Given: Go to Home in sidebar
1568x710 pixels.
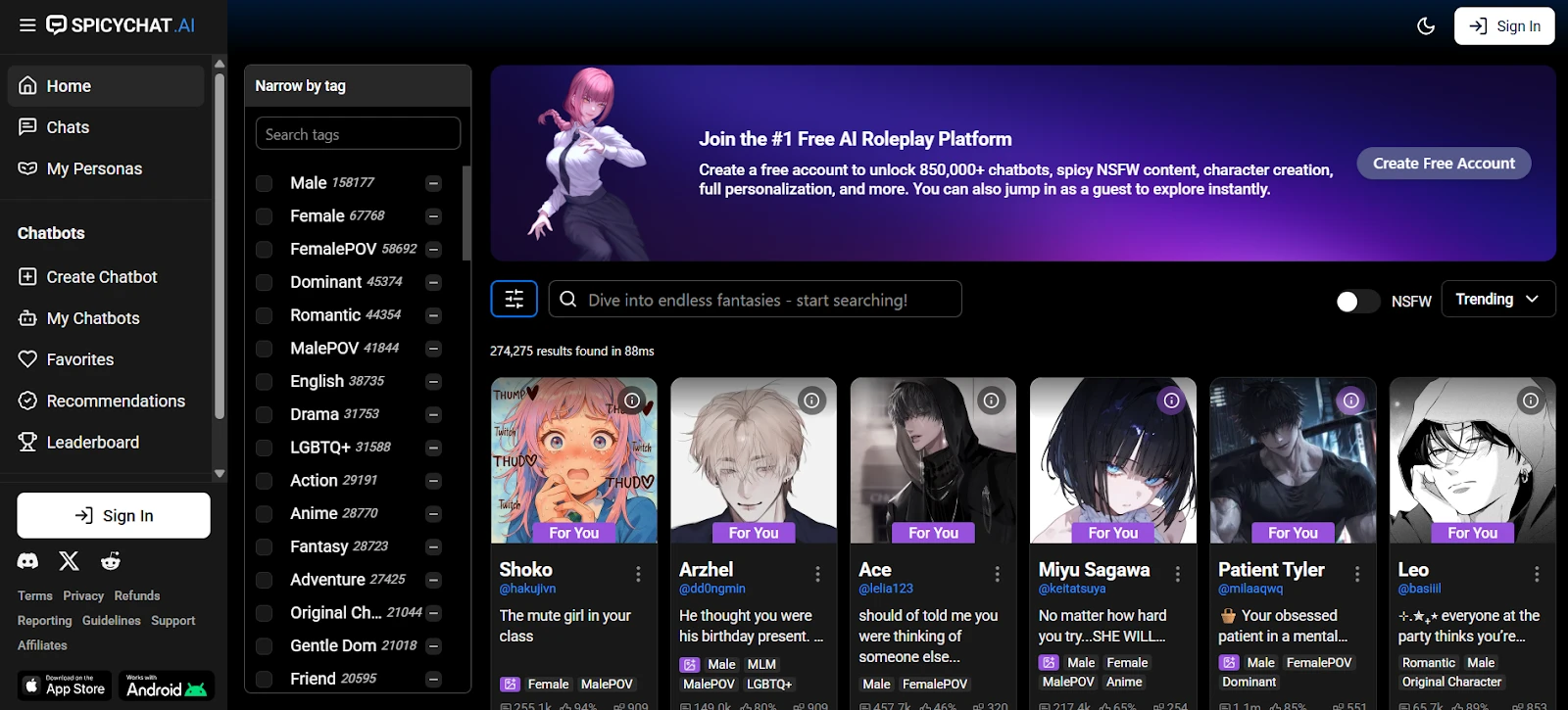Looking at the screenshot, I should 106,86.
